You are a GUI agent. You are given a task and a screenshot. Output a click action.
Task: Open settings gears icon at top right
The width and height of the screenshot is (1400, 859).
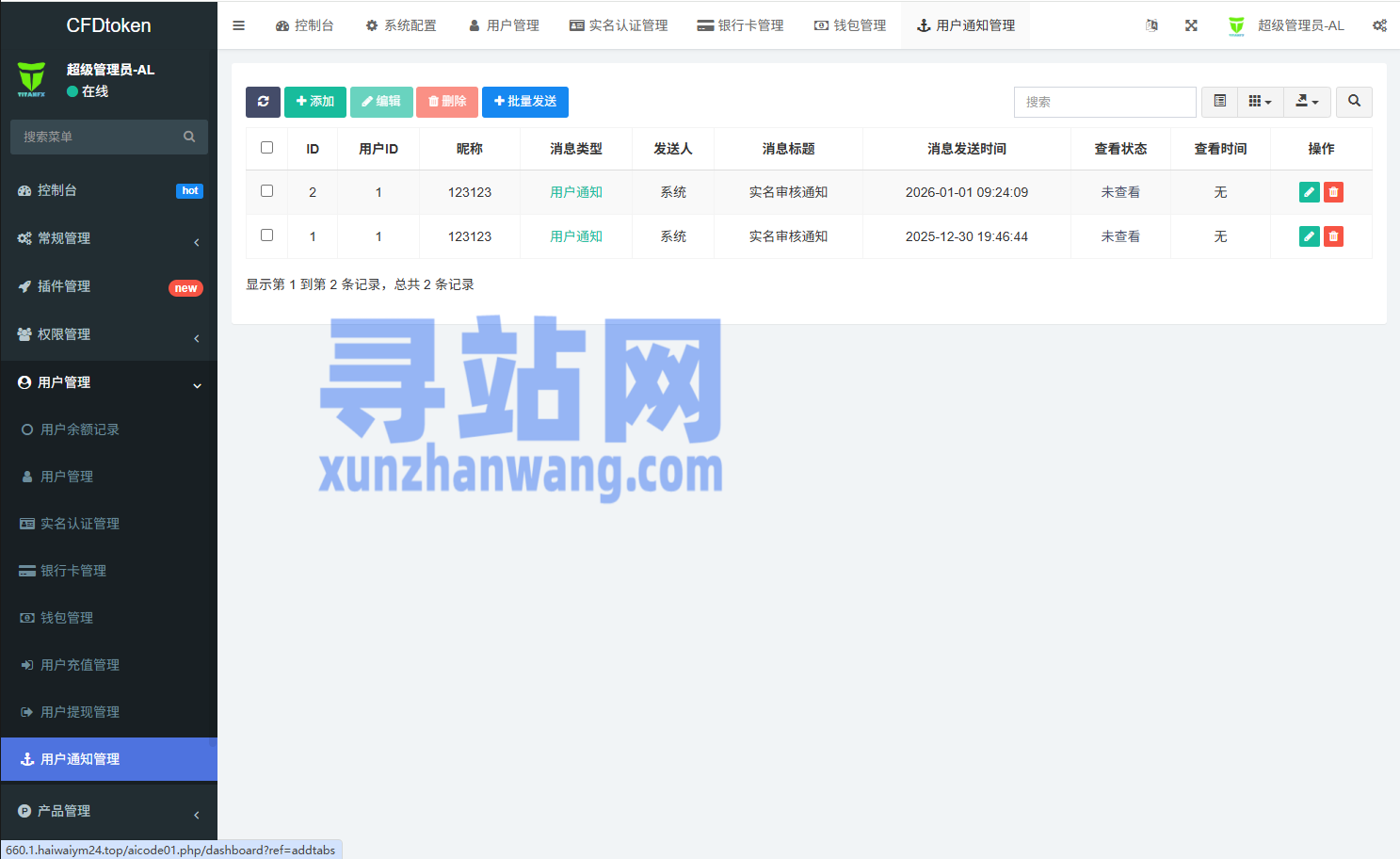1379,25
